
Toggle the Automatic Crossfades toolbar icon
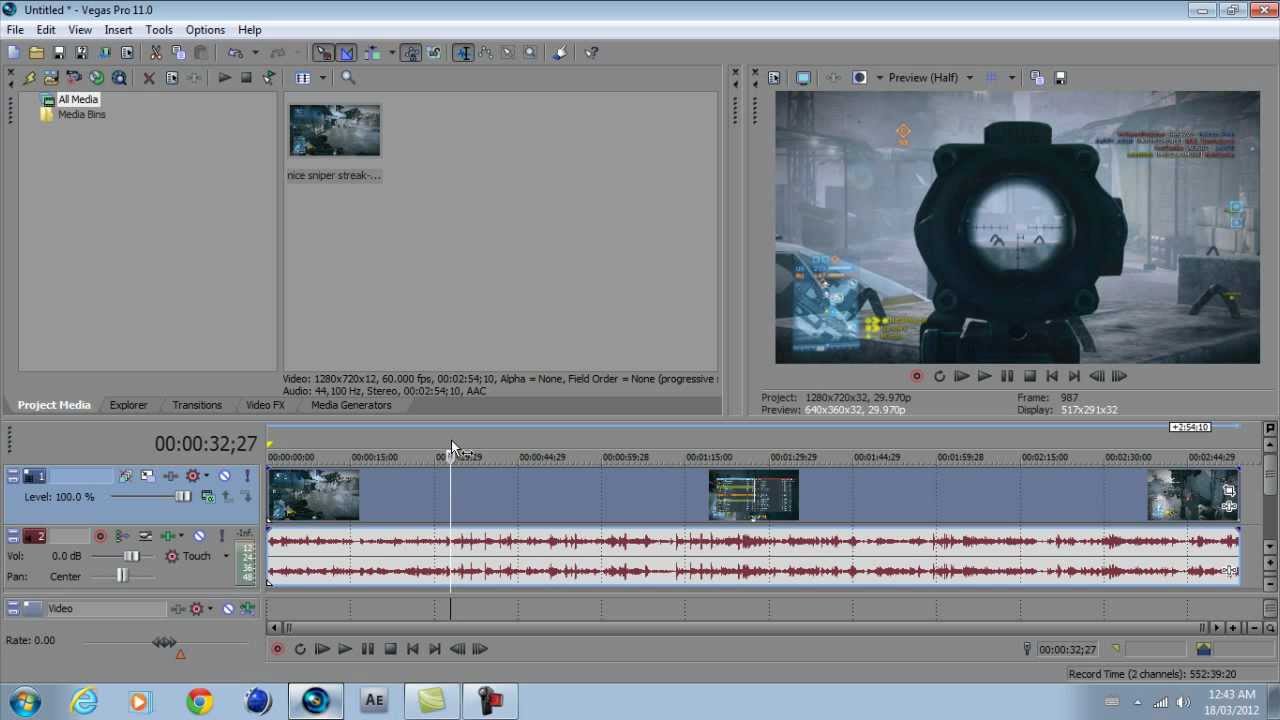[x=346, y=53]
